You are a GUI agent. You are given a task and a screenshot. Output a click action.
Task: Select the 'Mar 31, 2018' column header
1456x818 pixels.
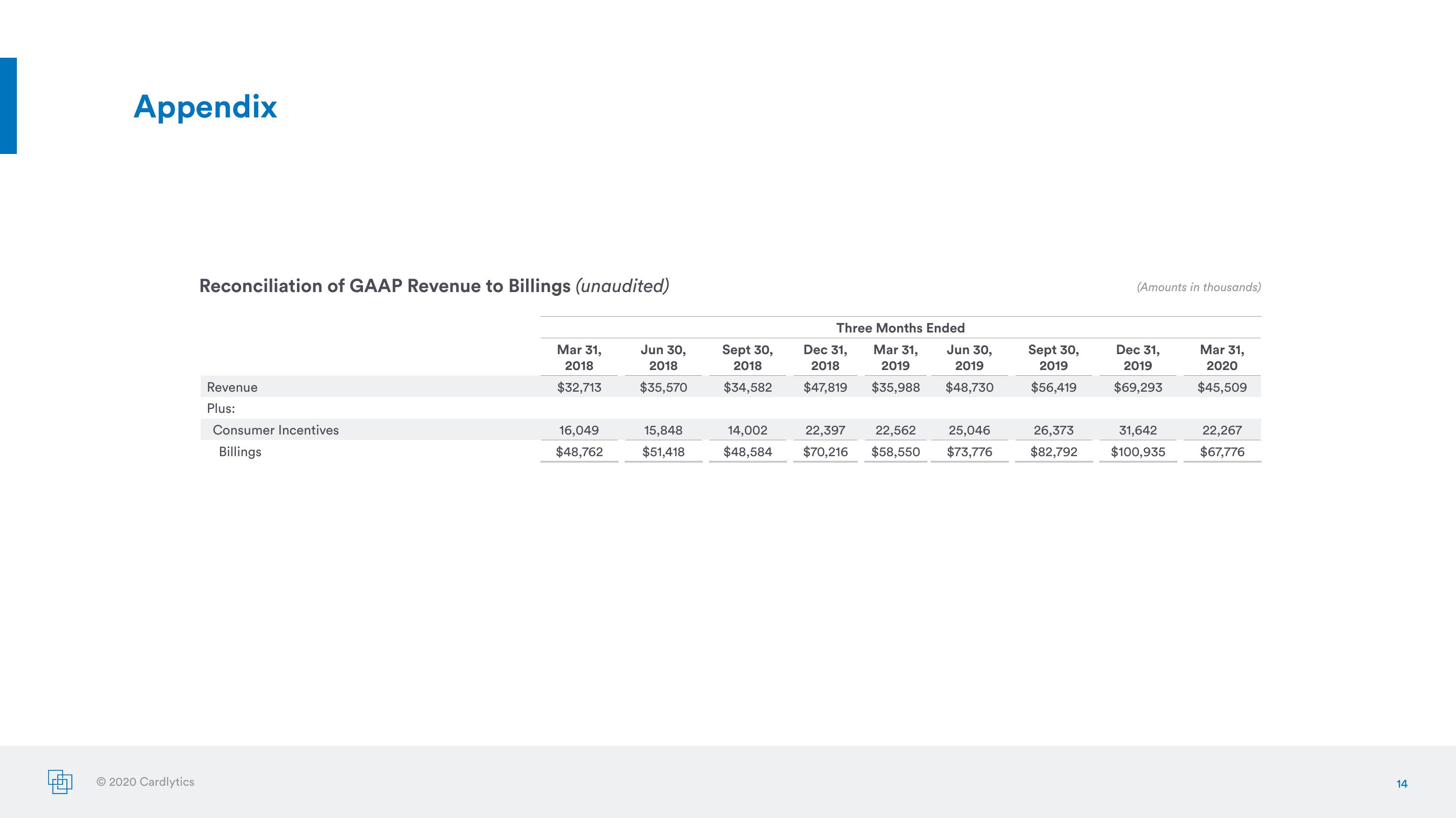pyautogui.click(x=579, y=358)
